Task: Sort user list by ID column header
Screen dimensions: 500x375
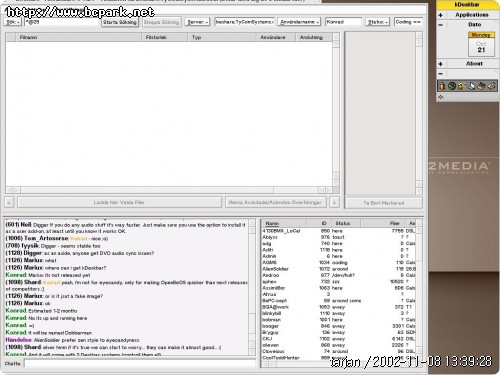Action: tap(319, 223)
